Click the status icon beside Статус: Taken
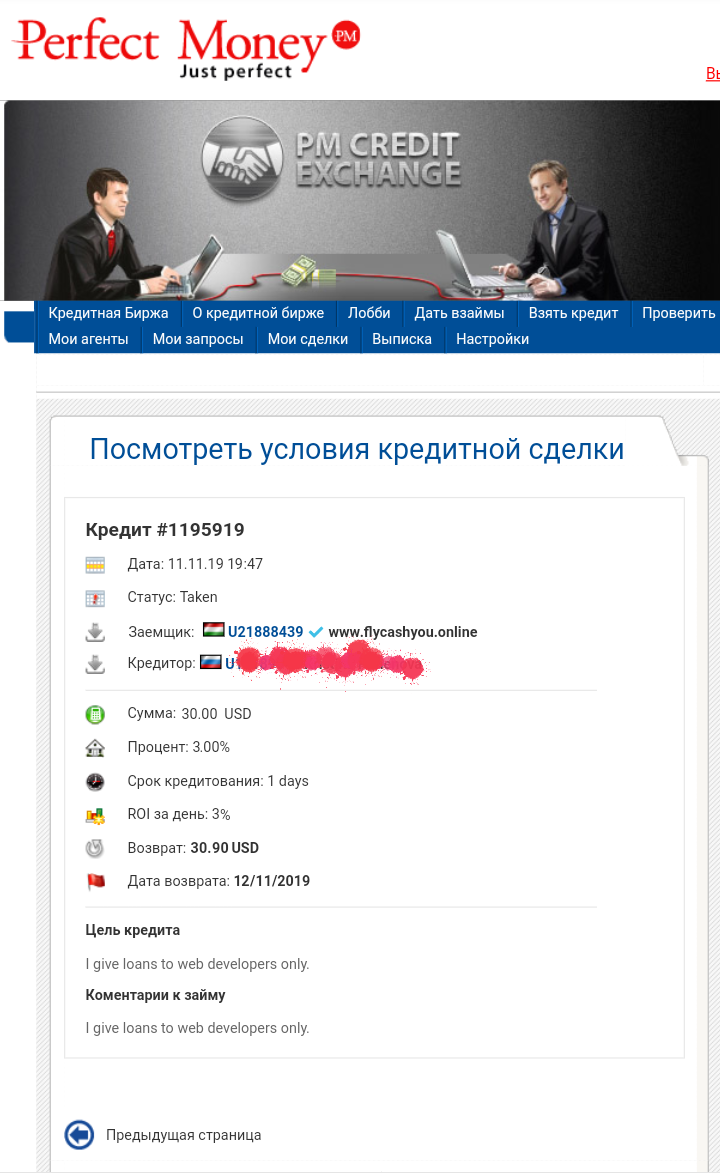This screenshot has height=1174, width=720. coord(95,598)
